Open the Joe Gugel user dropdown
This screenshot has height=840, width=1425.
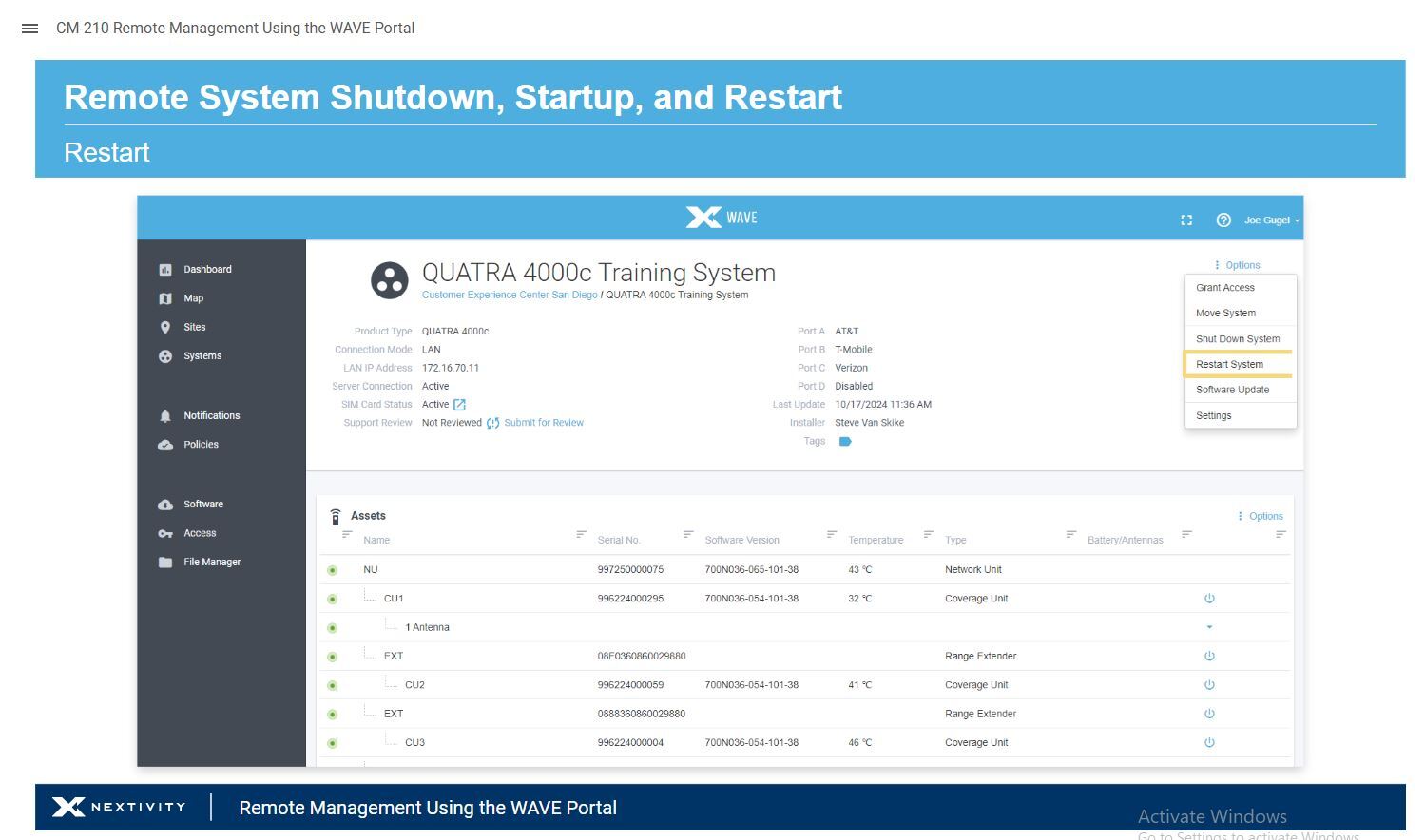pyautogui.click(x=1271, y=220)
